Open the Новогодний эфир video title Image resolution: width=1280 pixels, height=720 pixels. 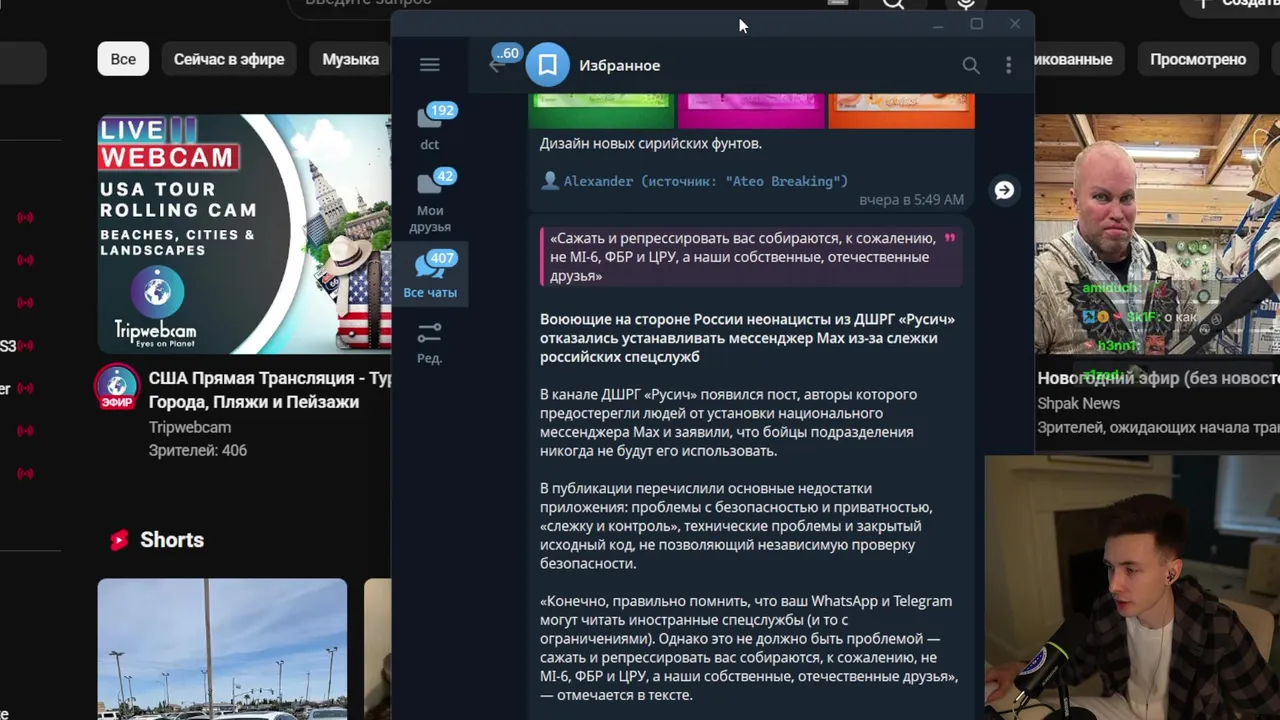click(1158, 378)
